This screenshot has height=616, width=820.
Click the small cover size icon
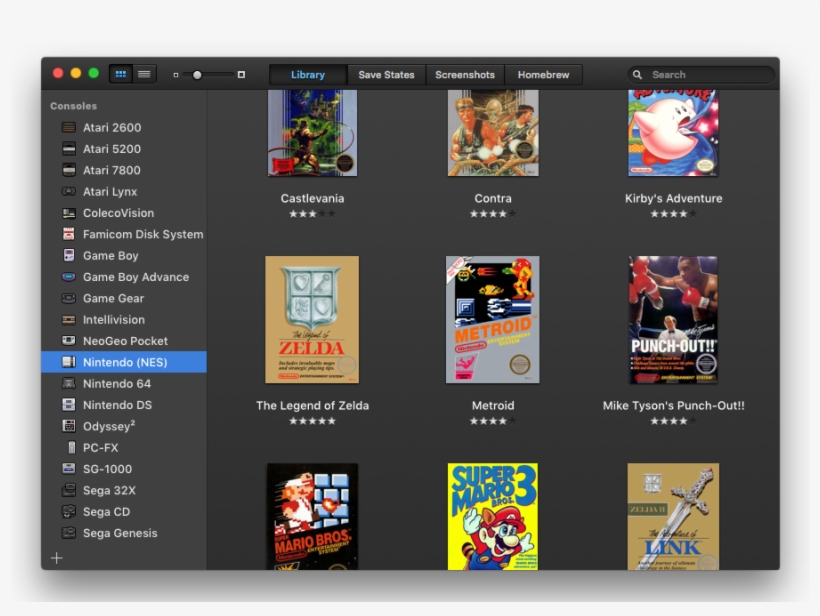[176, 75]
